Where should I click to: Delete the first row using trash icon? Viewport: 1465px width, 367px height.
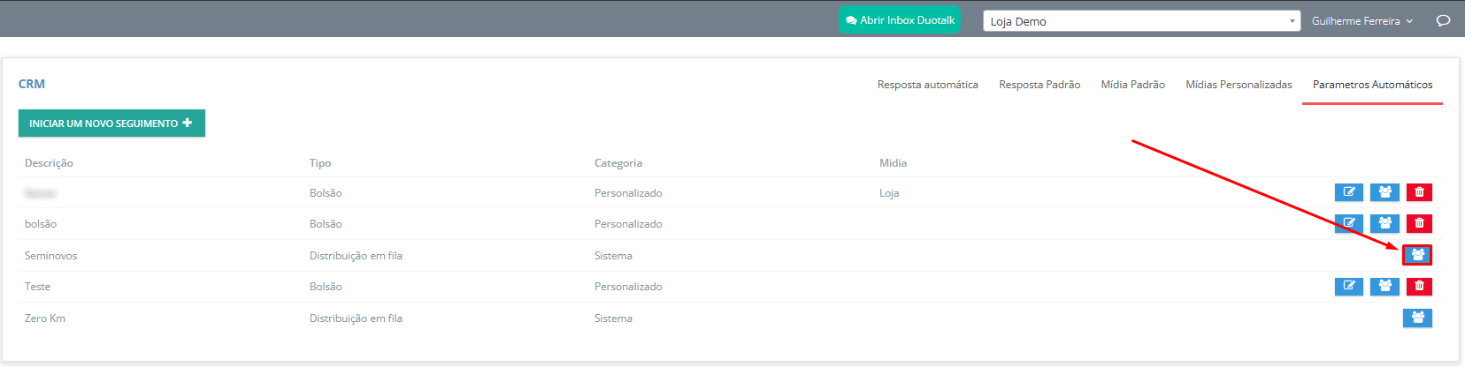tap(1419, 192)
